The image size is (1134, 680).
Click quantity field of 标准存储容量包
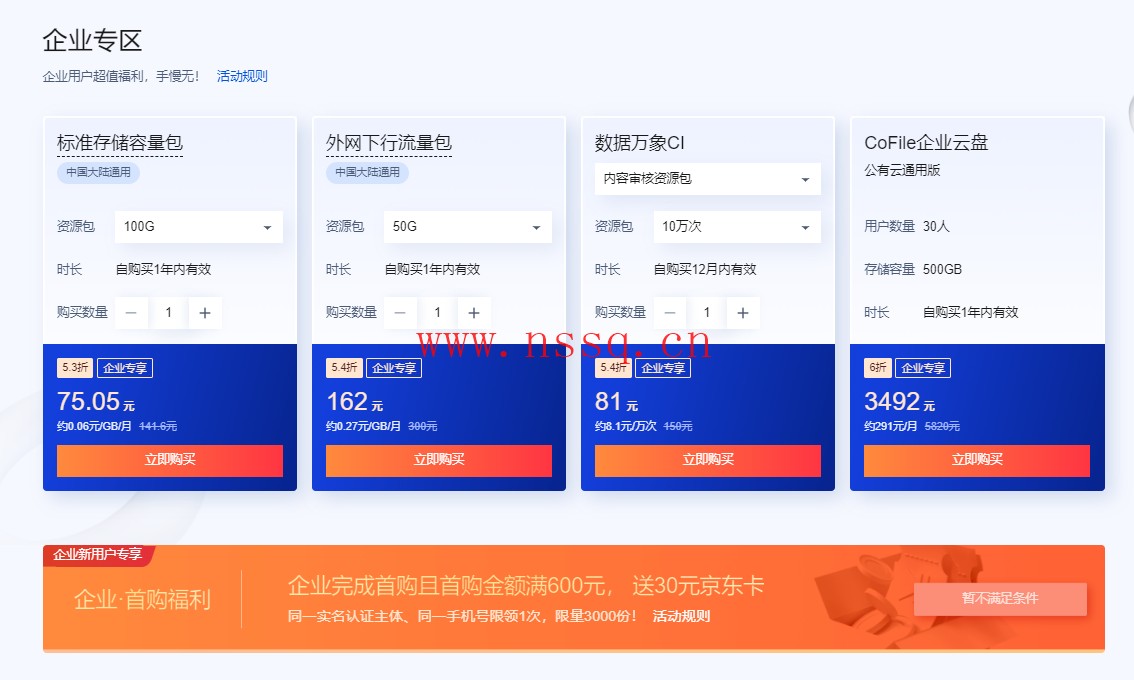click(169, 313)
